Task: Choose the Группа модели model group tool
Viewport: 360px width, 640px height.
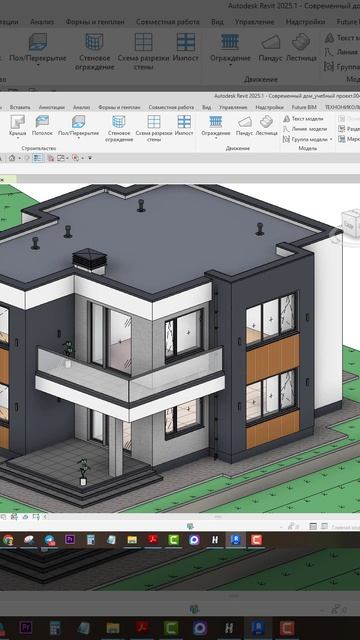Action: pyautogui.click(x=305, y=139)
